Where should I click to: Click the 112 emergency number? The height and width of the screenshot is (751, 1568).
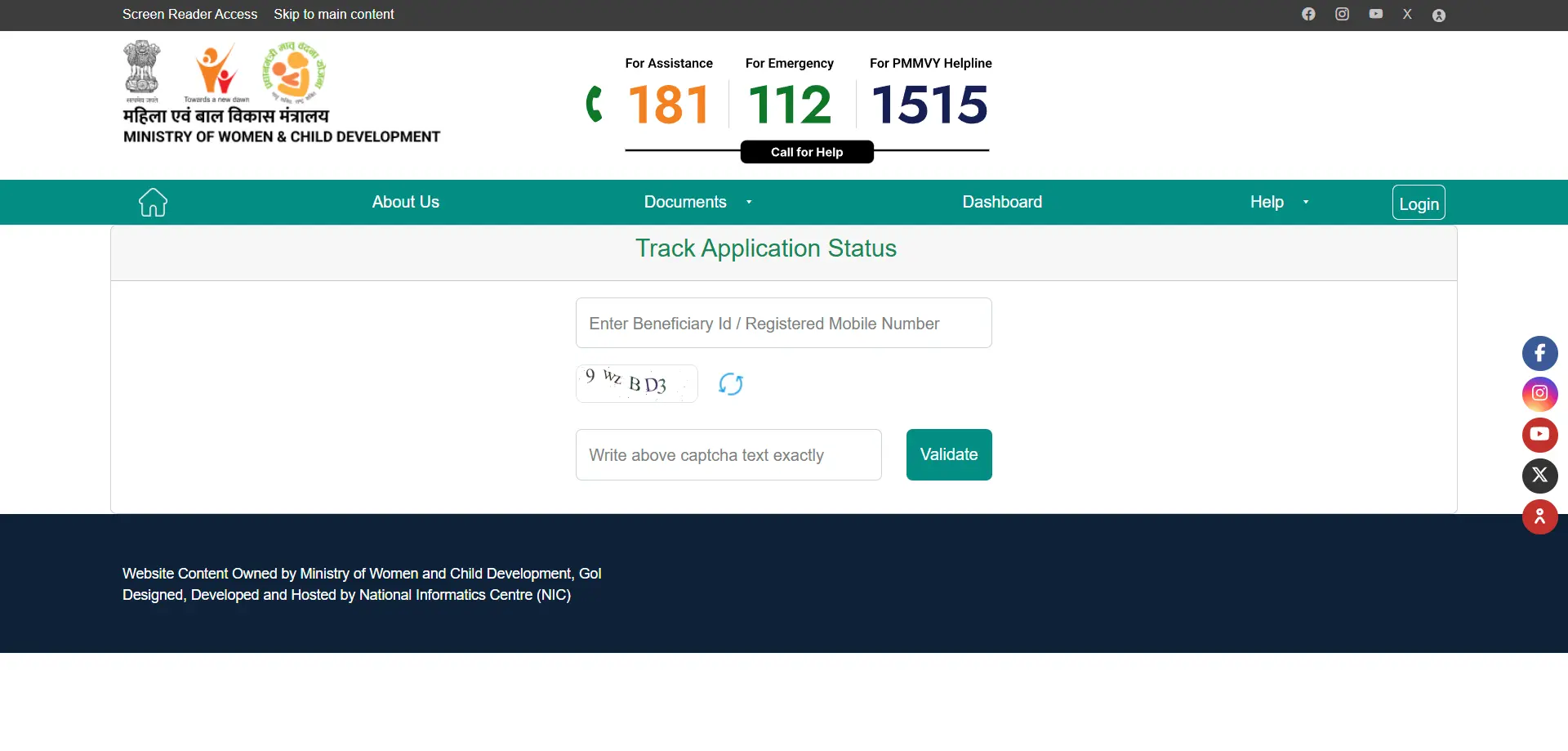[x=790, y=105]
